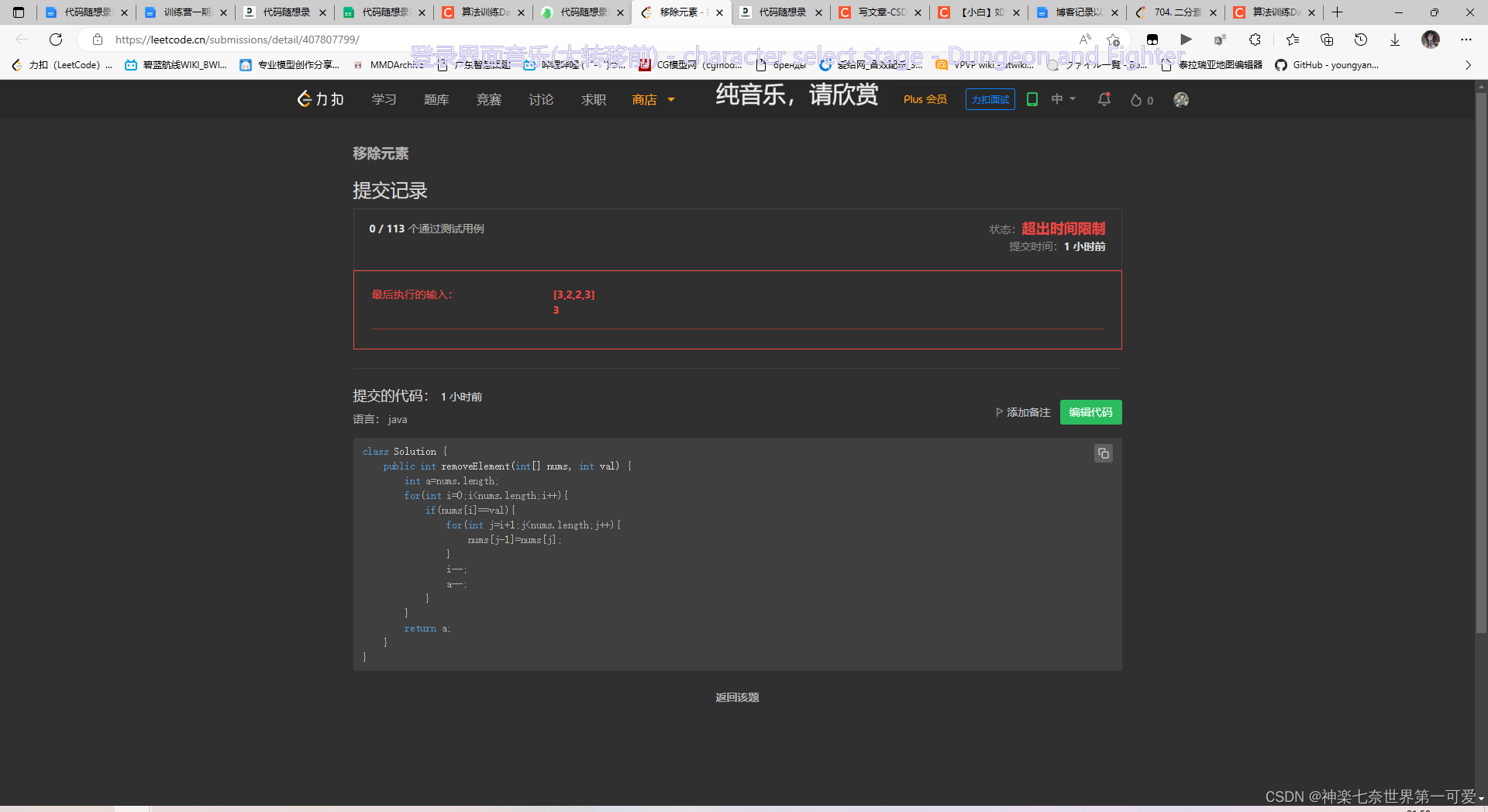Click the green mobile app icon

click(x=1032, y=99)
